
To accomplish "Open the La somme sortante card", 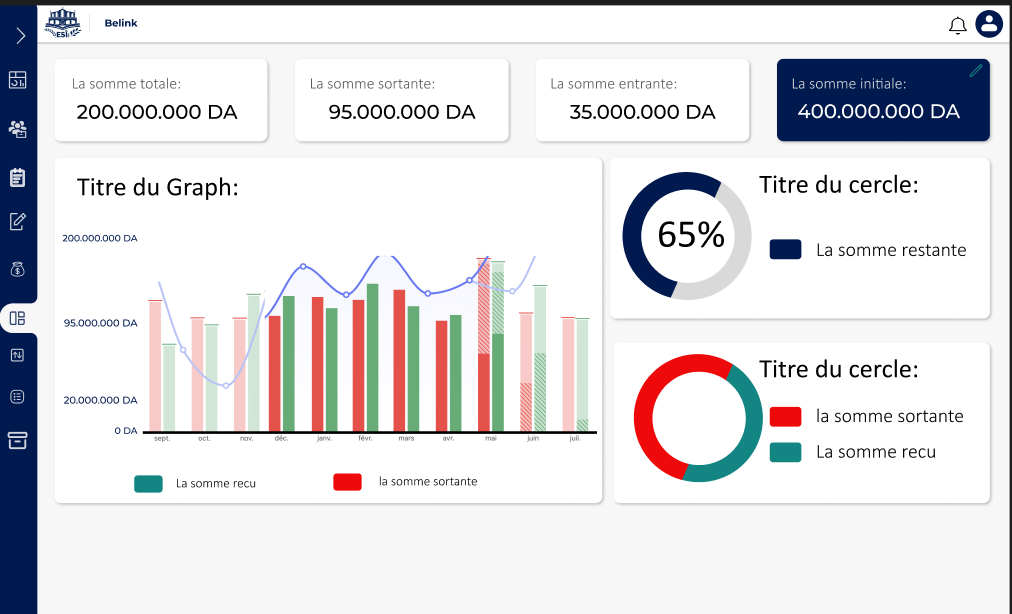I will coord(401,100).
